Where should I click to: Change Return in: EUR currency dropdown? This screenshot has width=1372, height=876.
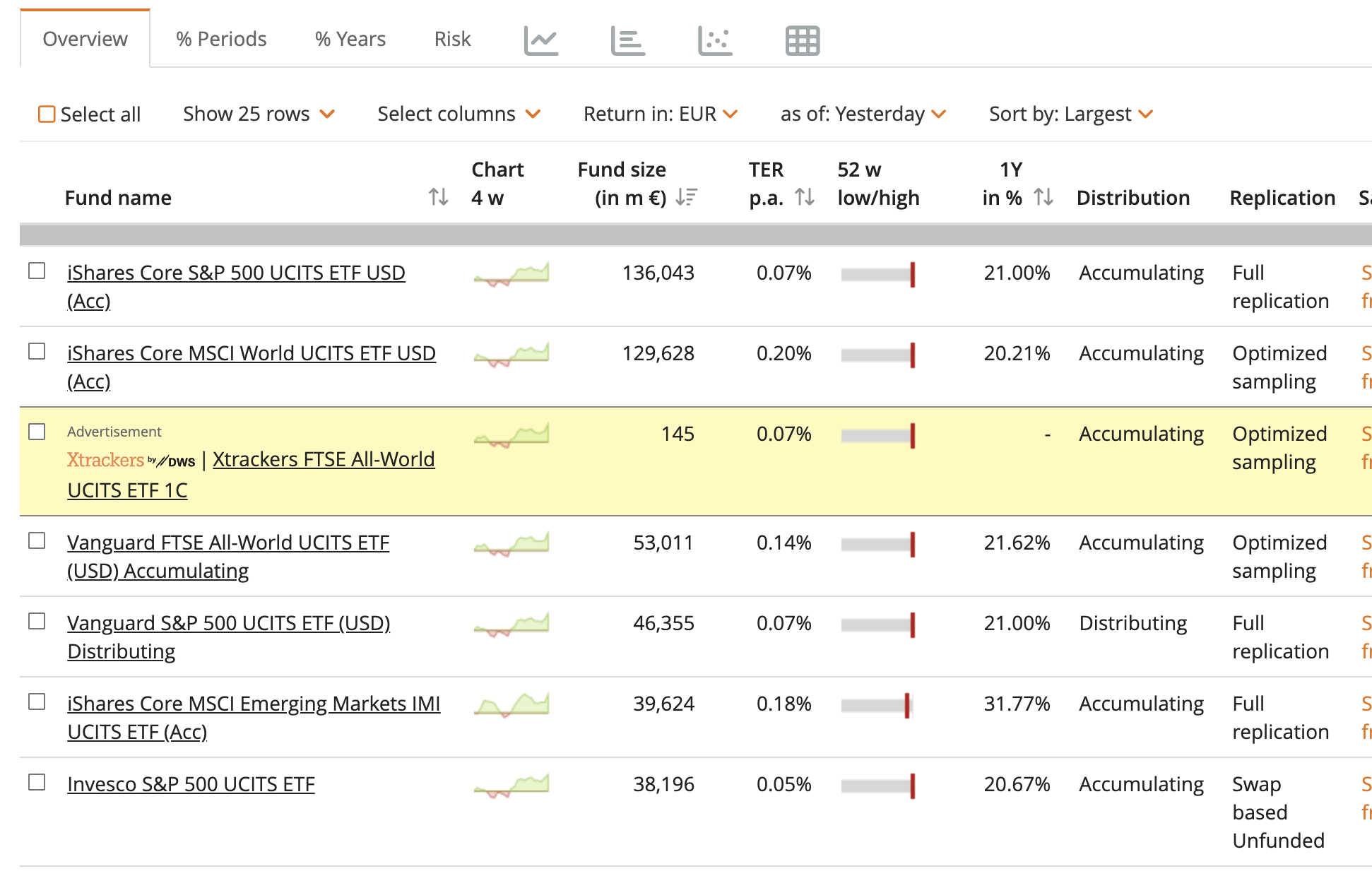click(661, 114)
